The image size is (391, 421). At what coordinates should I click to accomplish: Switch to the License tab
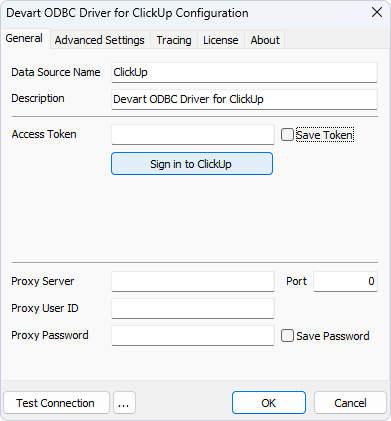click(221, 40)
